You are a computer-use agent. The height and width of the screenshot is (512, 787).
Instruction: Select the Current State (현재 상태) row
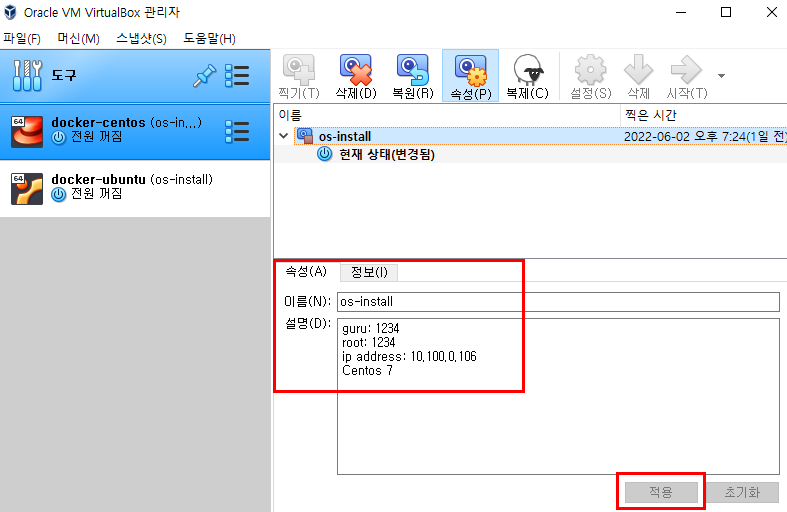click(531, 154)
